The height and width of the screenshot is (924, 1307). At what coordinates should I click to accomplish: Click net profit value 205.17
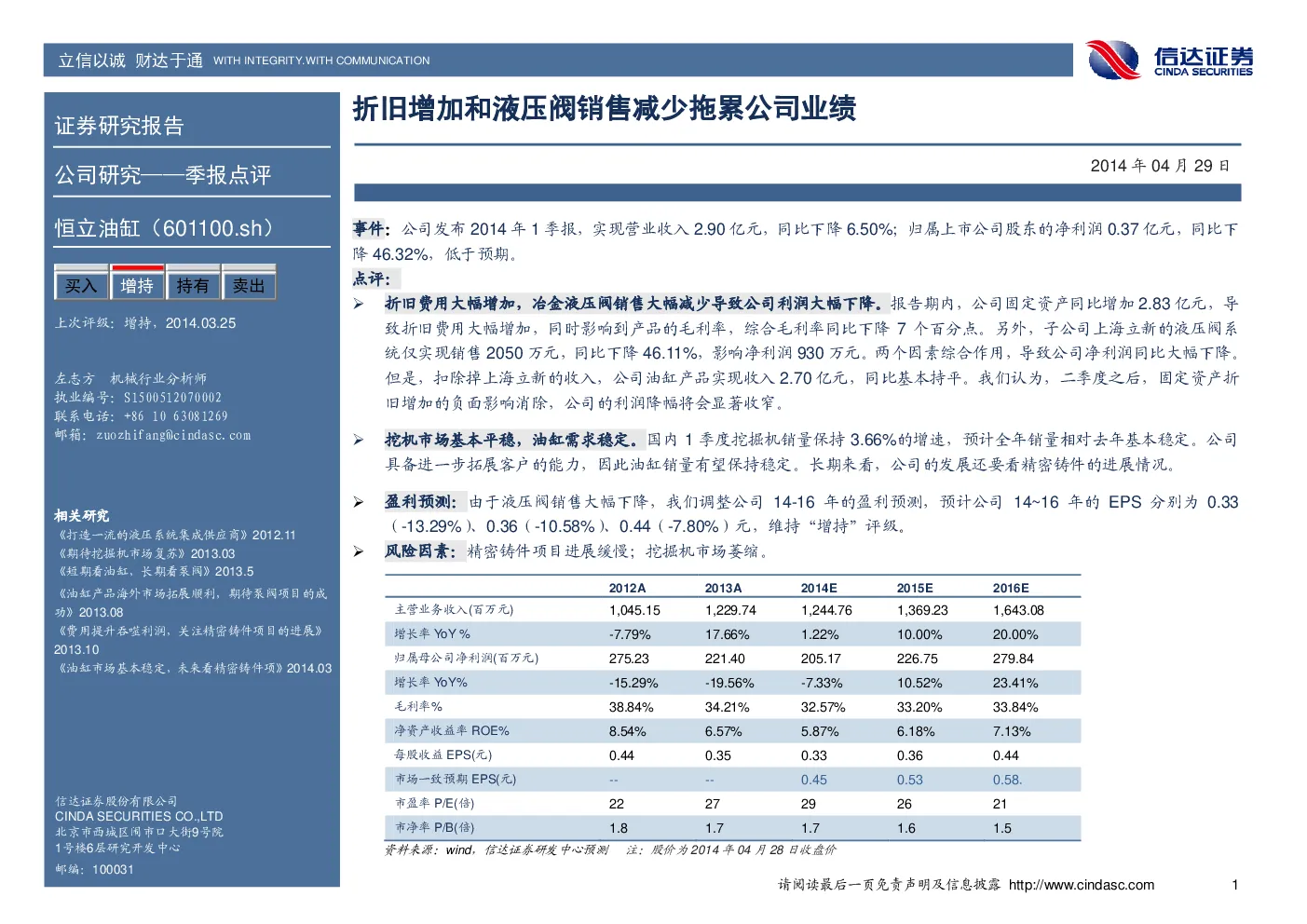pos(821,659)
